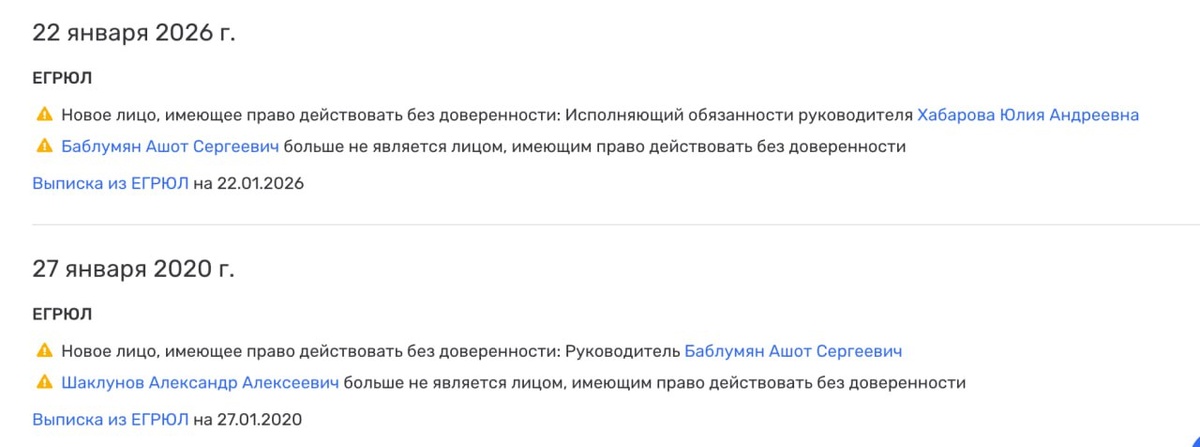Click the horizontal divider between the two date sections
This screenshot has width=1200, height=447.
600,225
